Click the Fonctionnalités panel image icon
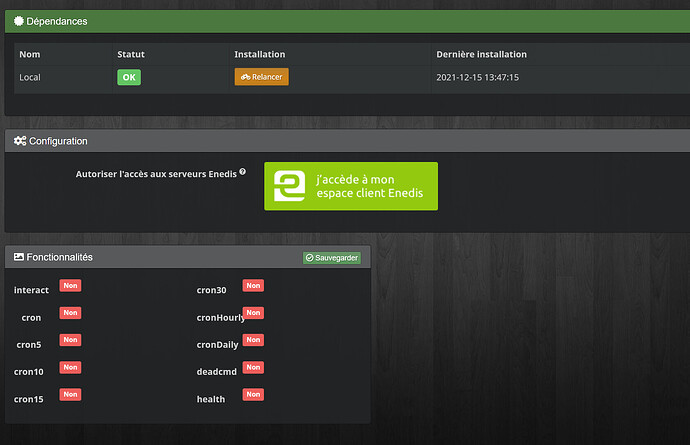Viewport: 690px width, 445px height. pos(18,257)
